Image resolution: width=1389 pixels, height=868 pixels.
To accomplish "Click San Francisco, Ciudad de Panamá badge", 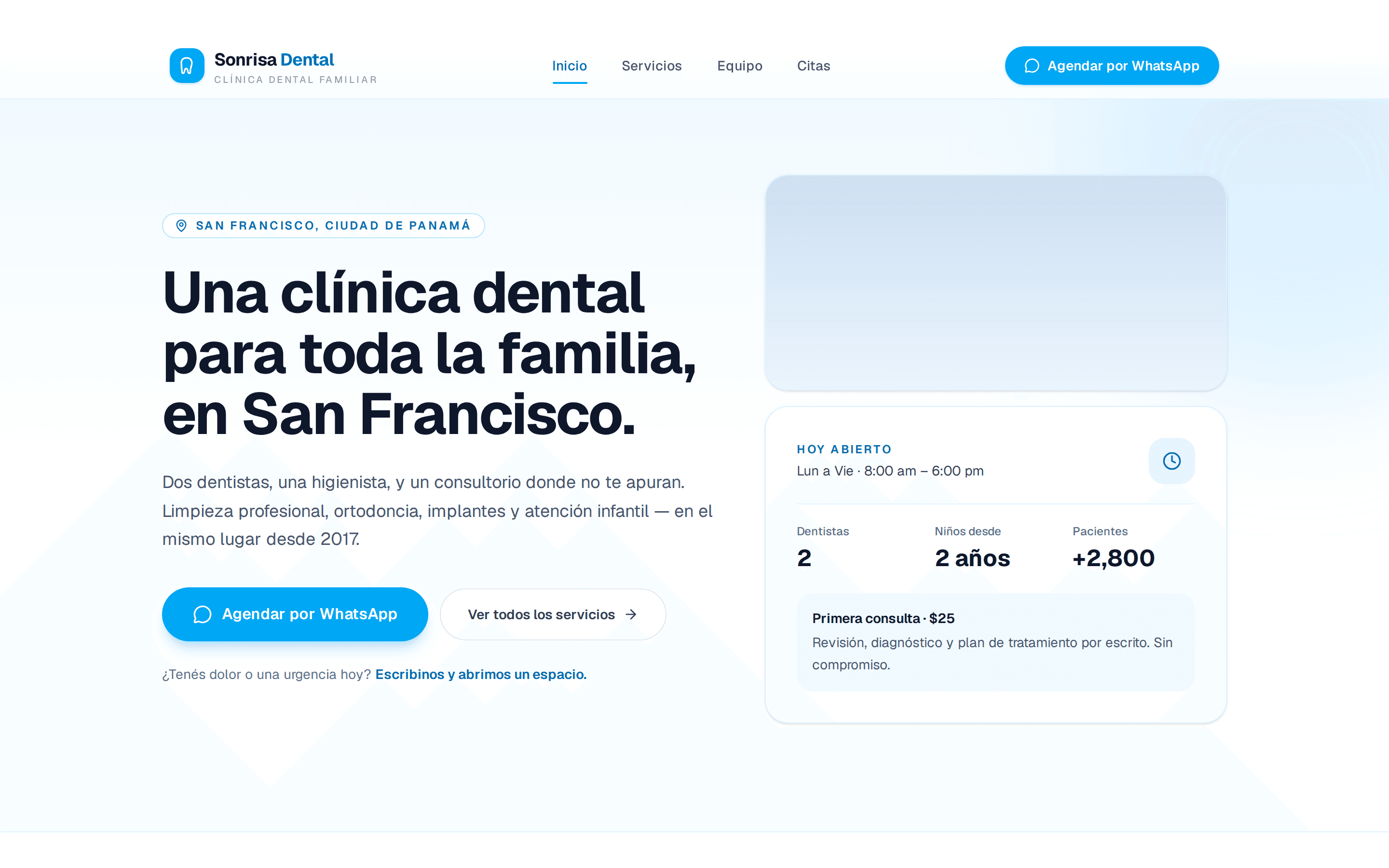I will pos(323,226).
